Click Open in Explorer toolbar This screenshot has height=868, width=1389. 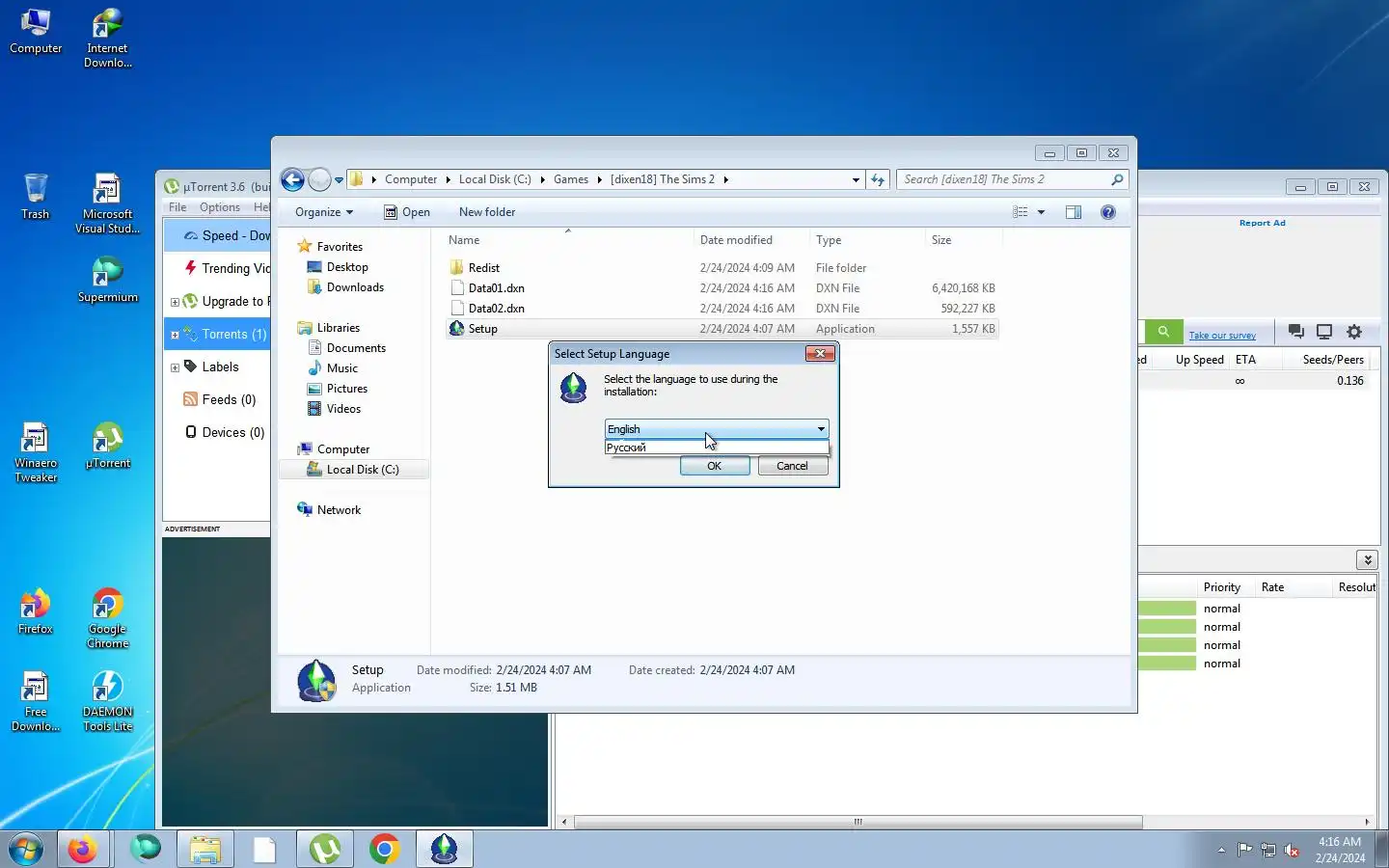(x=407, y=212)
